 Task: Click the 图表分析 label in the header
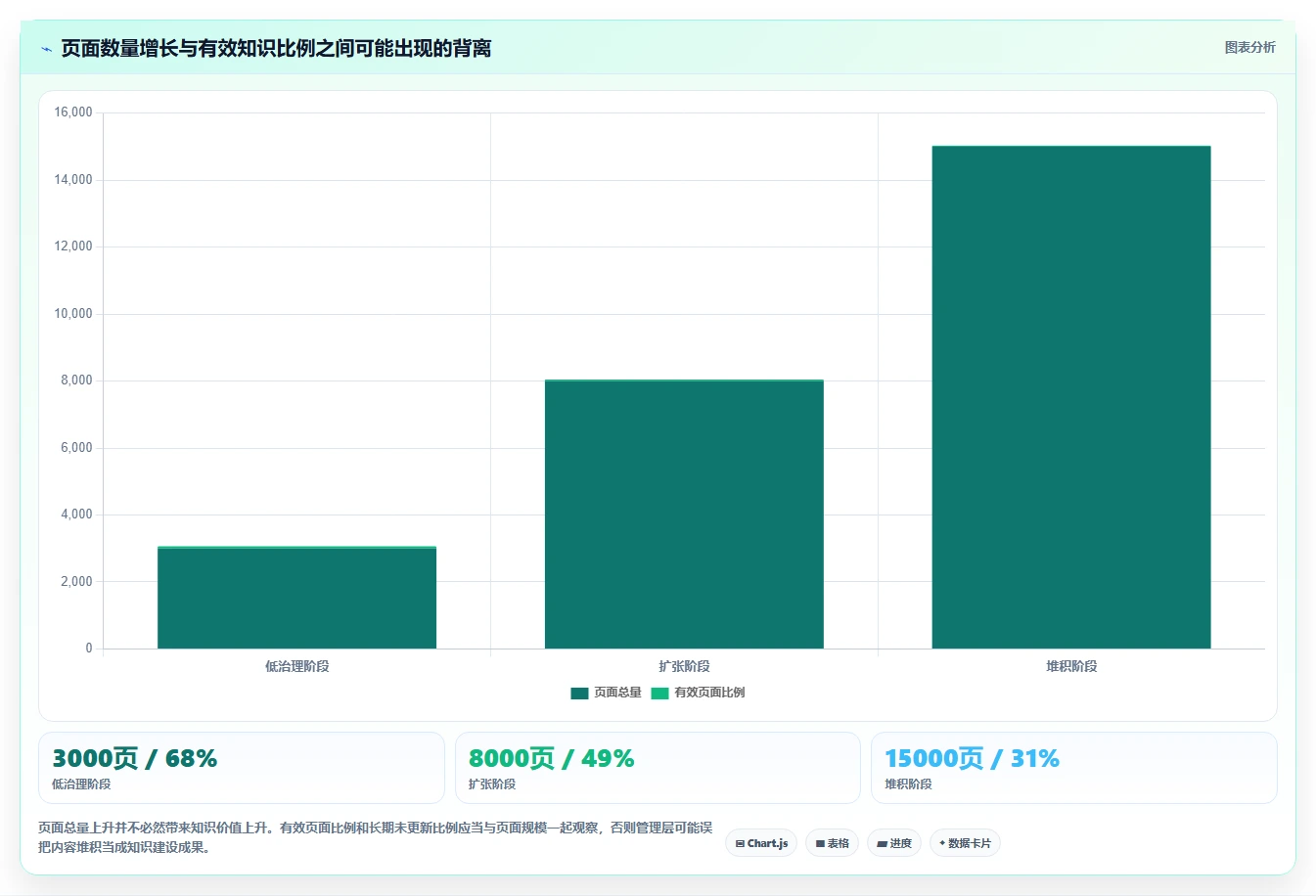[1249, 47]
